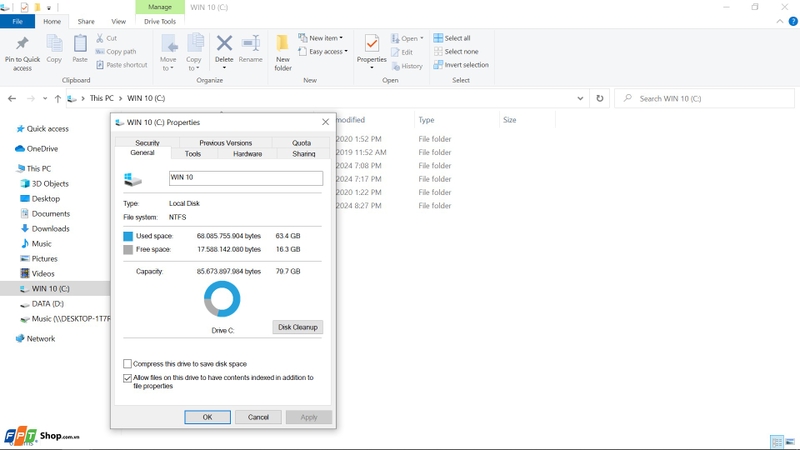Open the Easy access dropdown

(322, 52)
